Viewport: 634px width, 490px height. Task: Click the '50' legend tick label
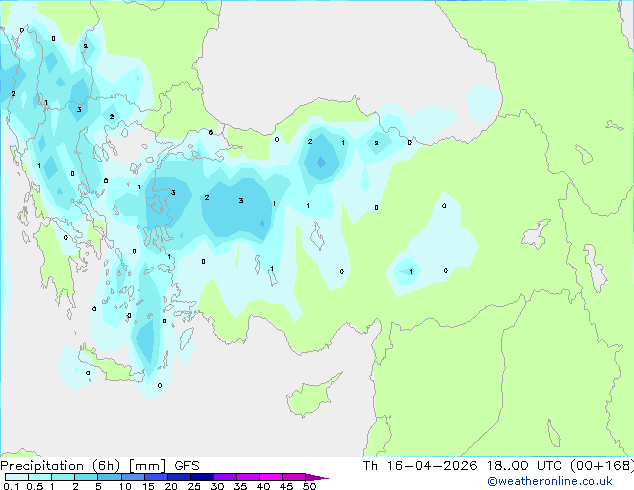tap(309, 486)
